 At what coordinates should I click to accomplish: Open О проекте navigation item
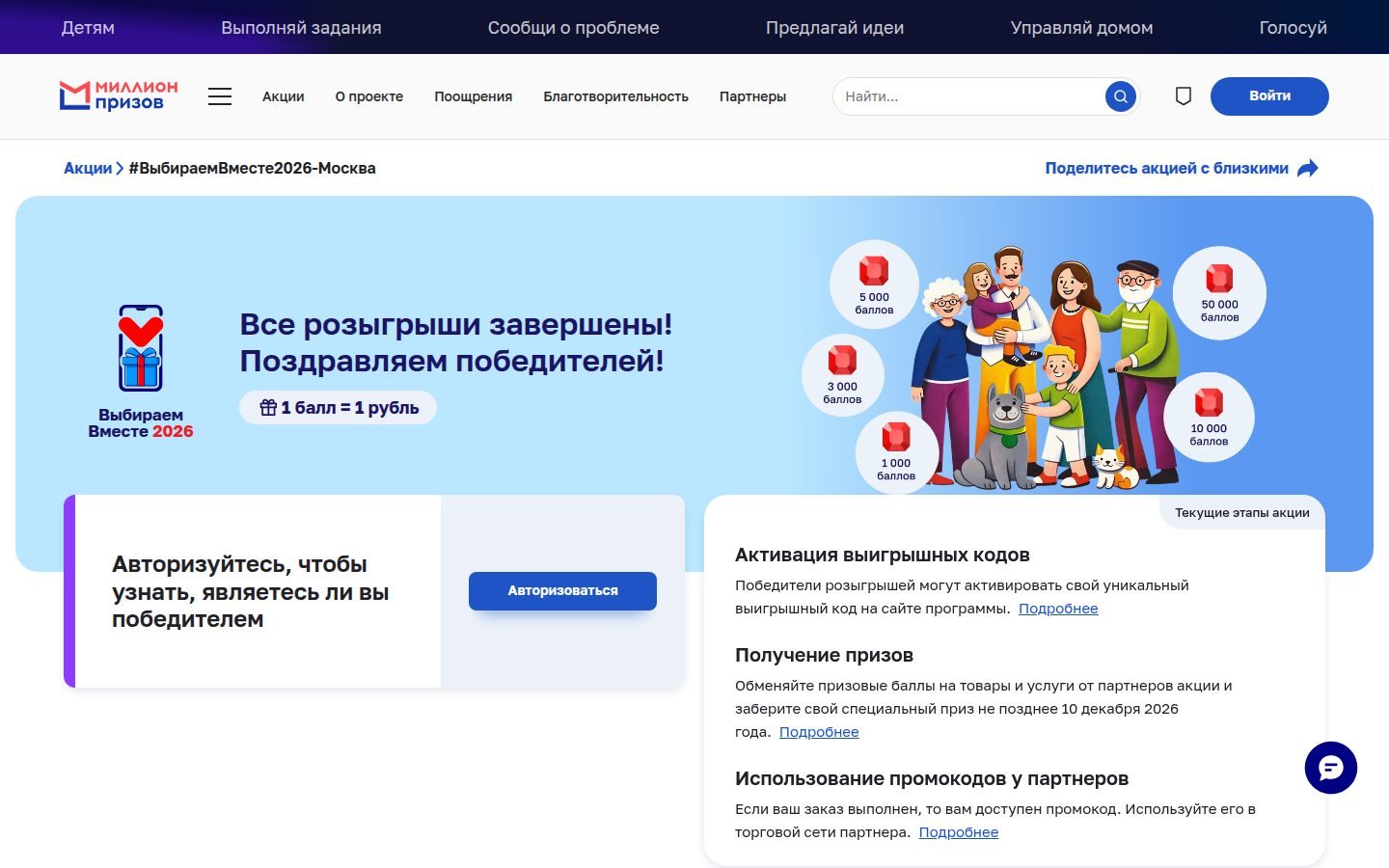[369, 96]
